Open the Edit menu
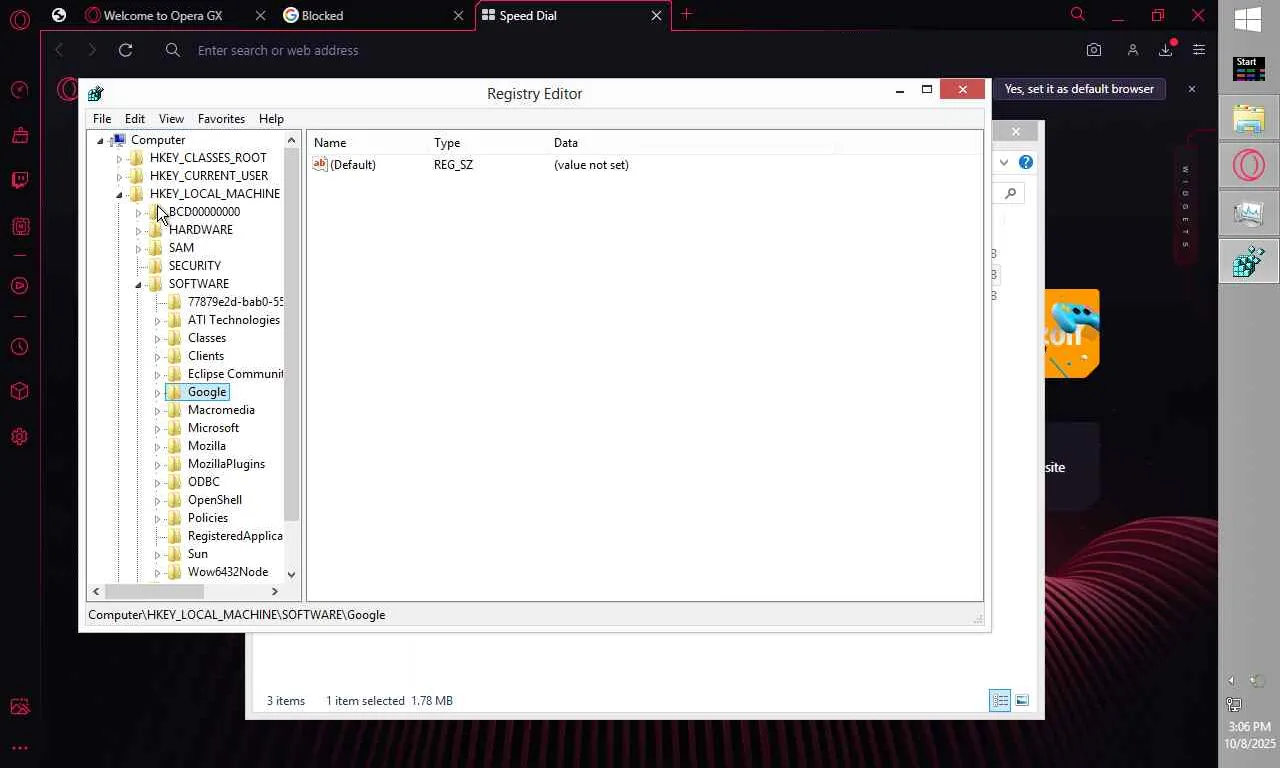The width and height of the screenshot is (1280, 768). (x=135, y=118)
